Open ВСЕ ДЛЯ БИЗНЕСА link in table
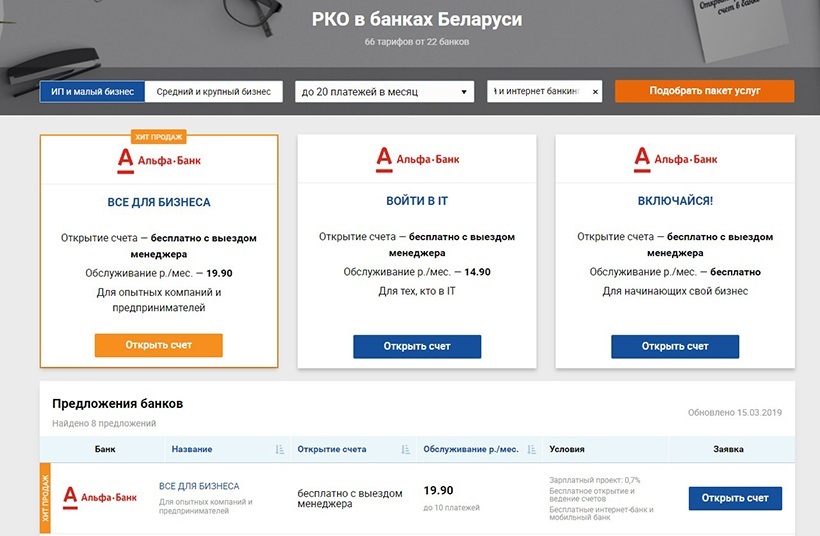Image resolution: width=820 pixels, height=536 pixels. click(199, 486)
